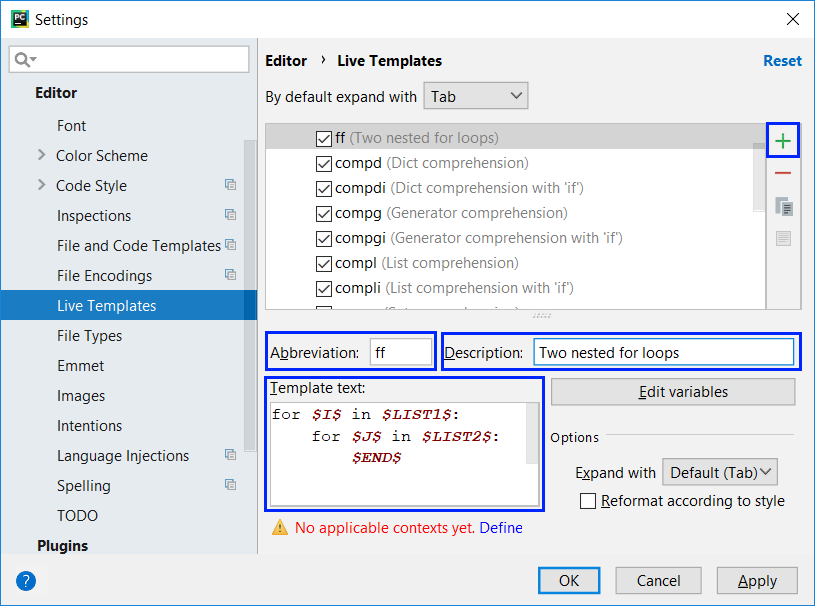
Task: Select File Types in settings sidebar
Action: (x=89, y=336)
